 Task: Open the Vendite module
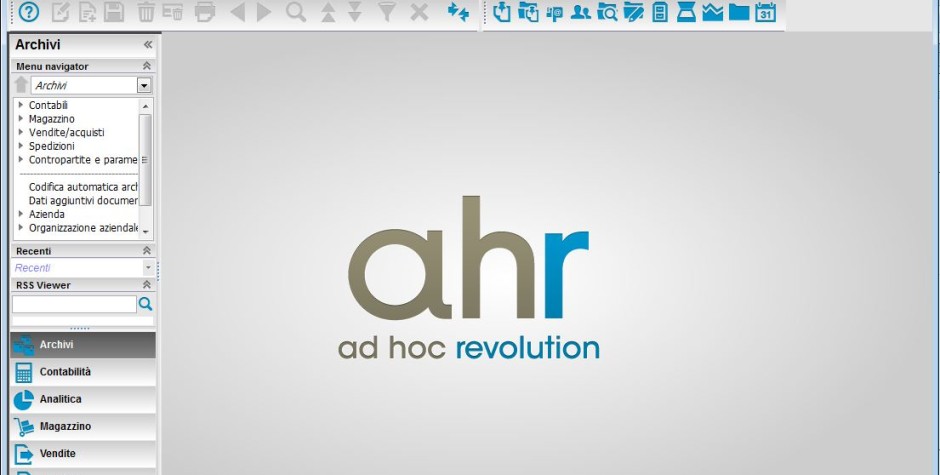point(83,453)
